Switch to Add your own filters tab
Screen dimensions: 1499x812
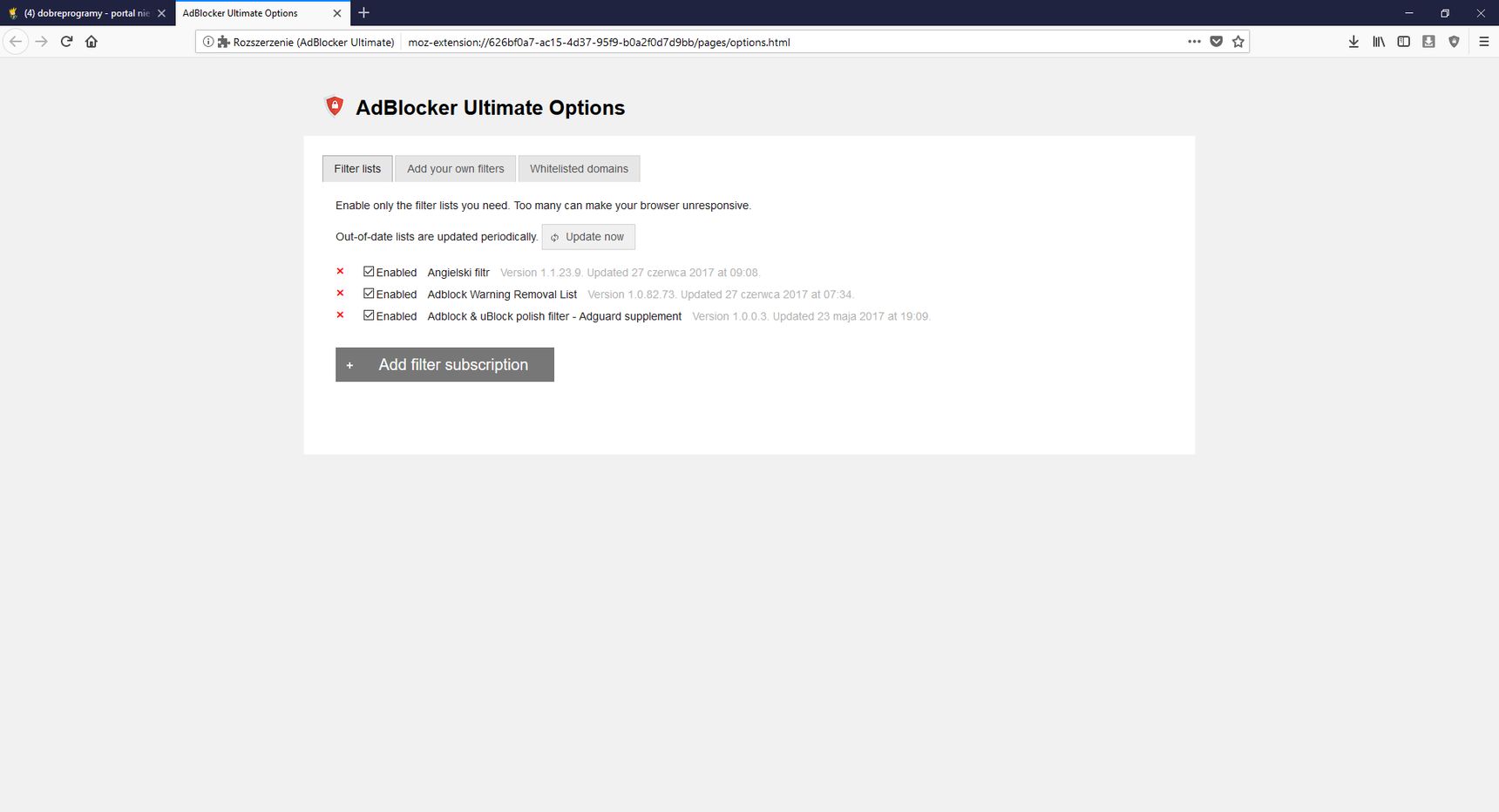point(456,169)
